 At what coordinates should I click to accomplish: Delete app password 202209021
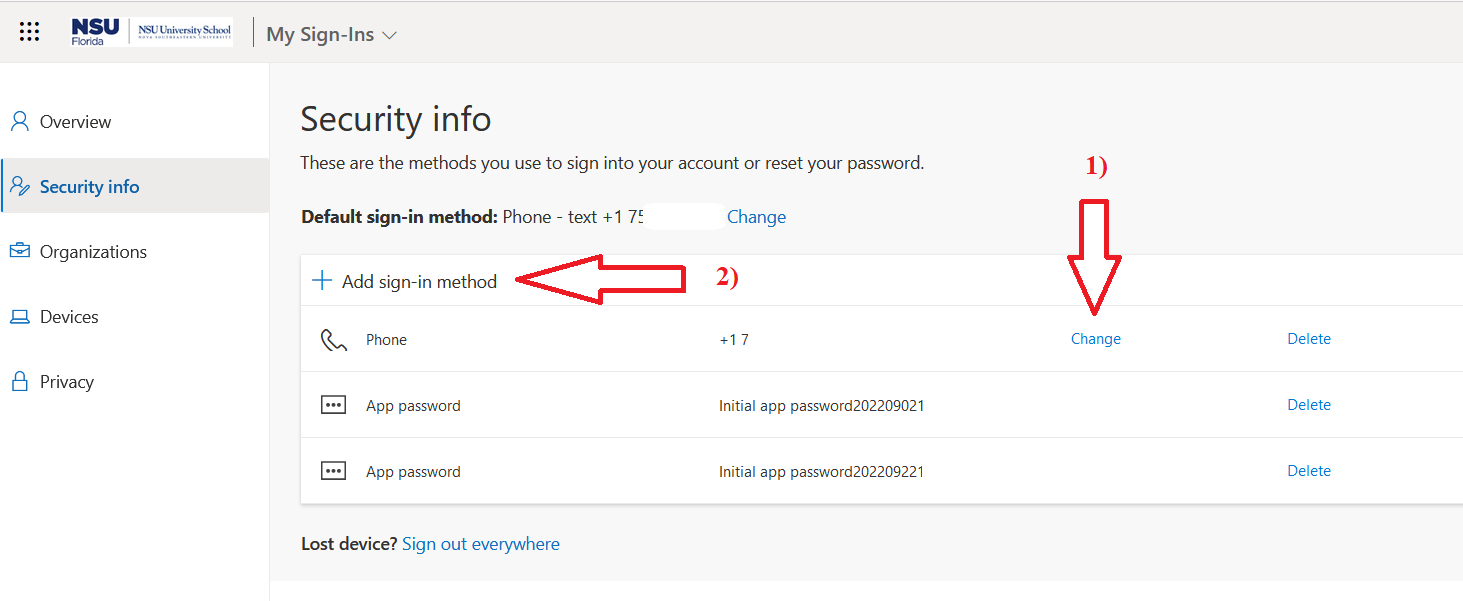click(1308, 404)
